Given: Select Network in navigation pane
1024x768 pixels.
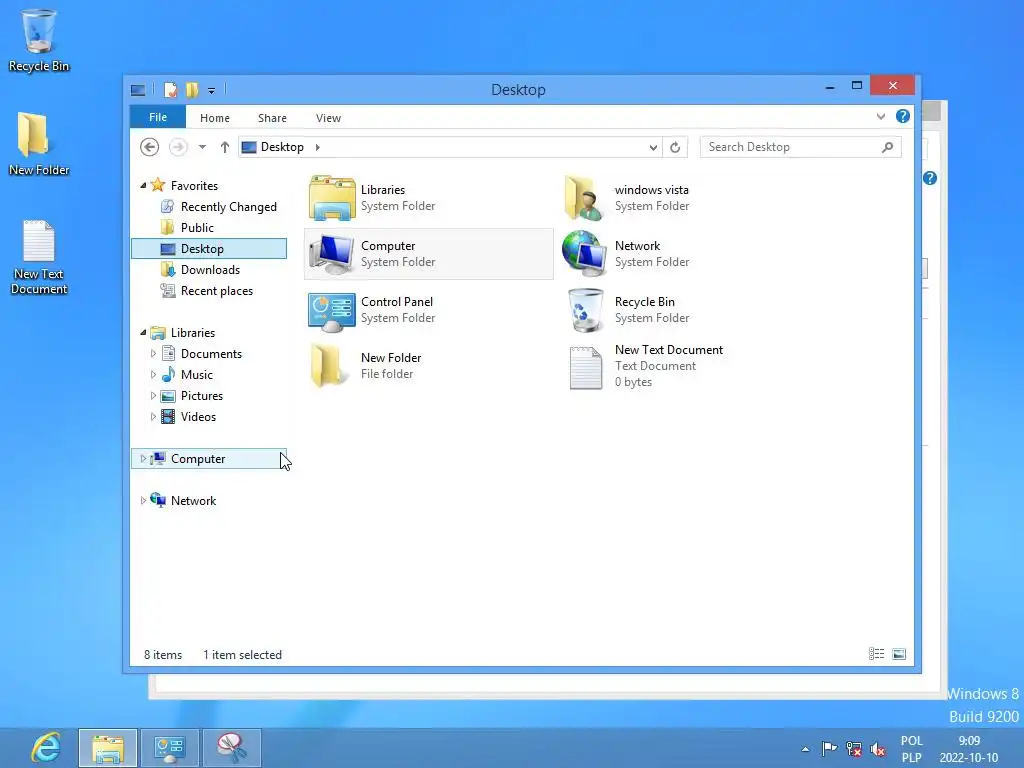Looking at the screenshot, I should 184,500.
